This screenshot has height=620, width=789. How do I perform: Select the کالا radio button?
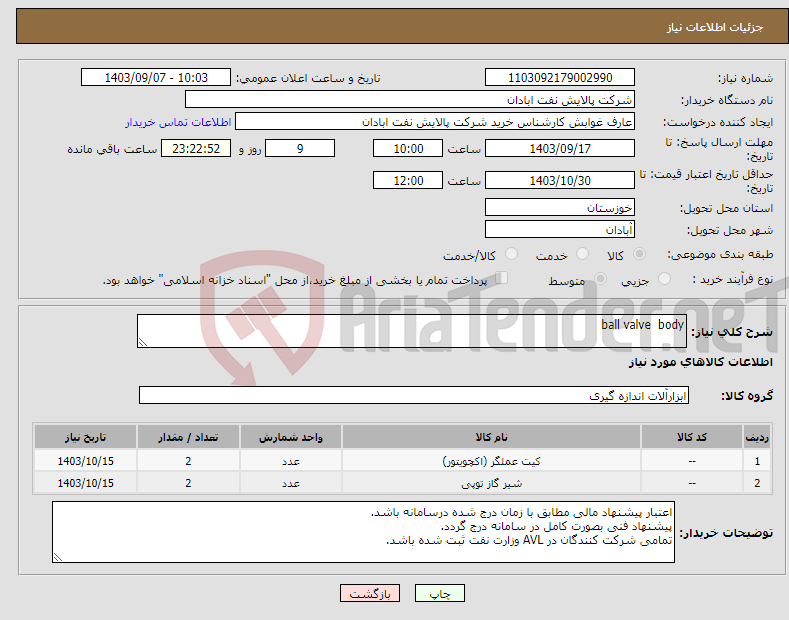point(639,254)
